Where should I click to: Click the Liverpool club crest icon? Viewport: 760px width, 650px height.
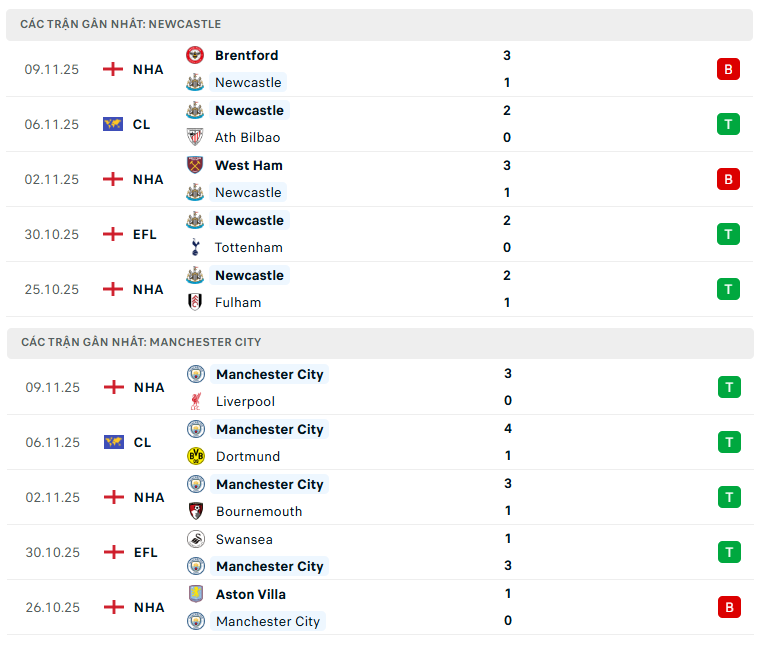click(196, 401)
